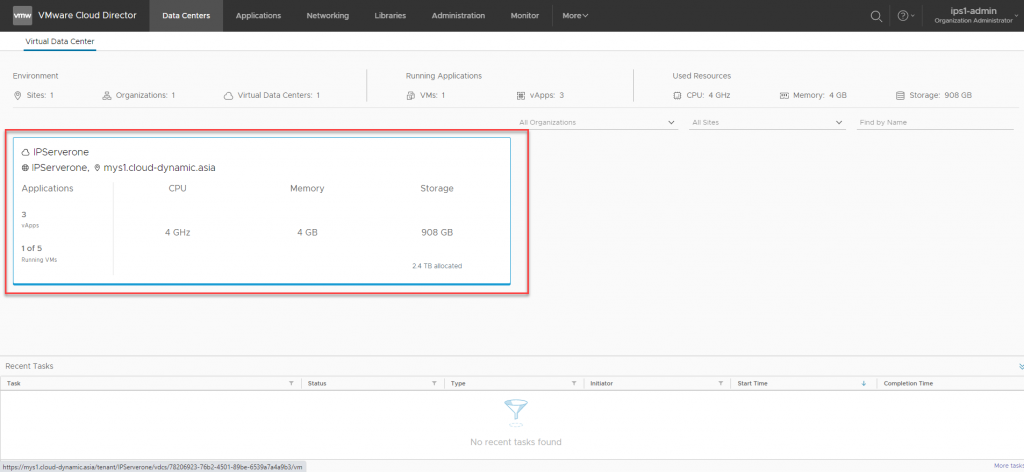Collapse the Recent Tasks panel
1024x472 pixels.
pos(1019,366)
